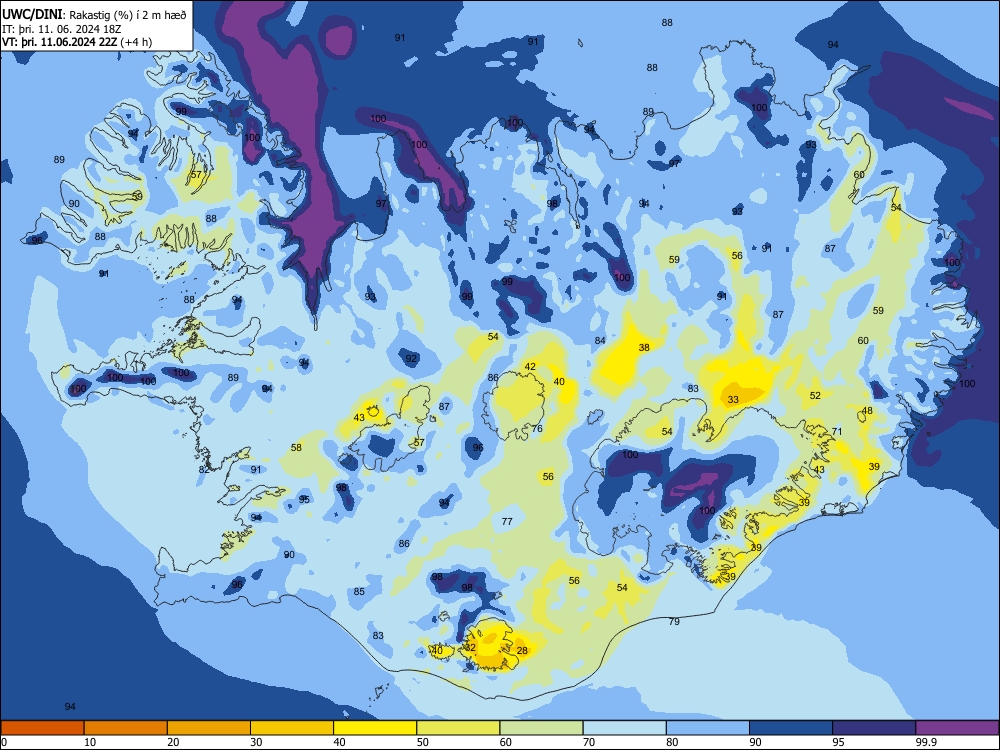Click the '48' humidity value
This screenshot has width=1000, height=750.
tap(867, 411)
